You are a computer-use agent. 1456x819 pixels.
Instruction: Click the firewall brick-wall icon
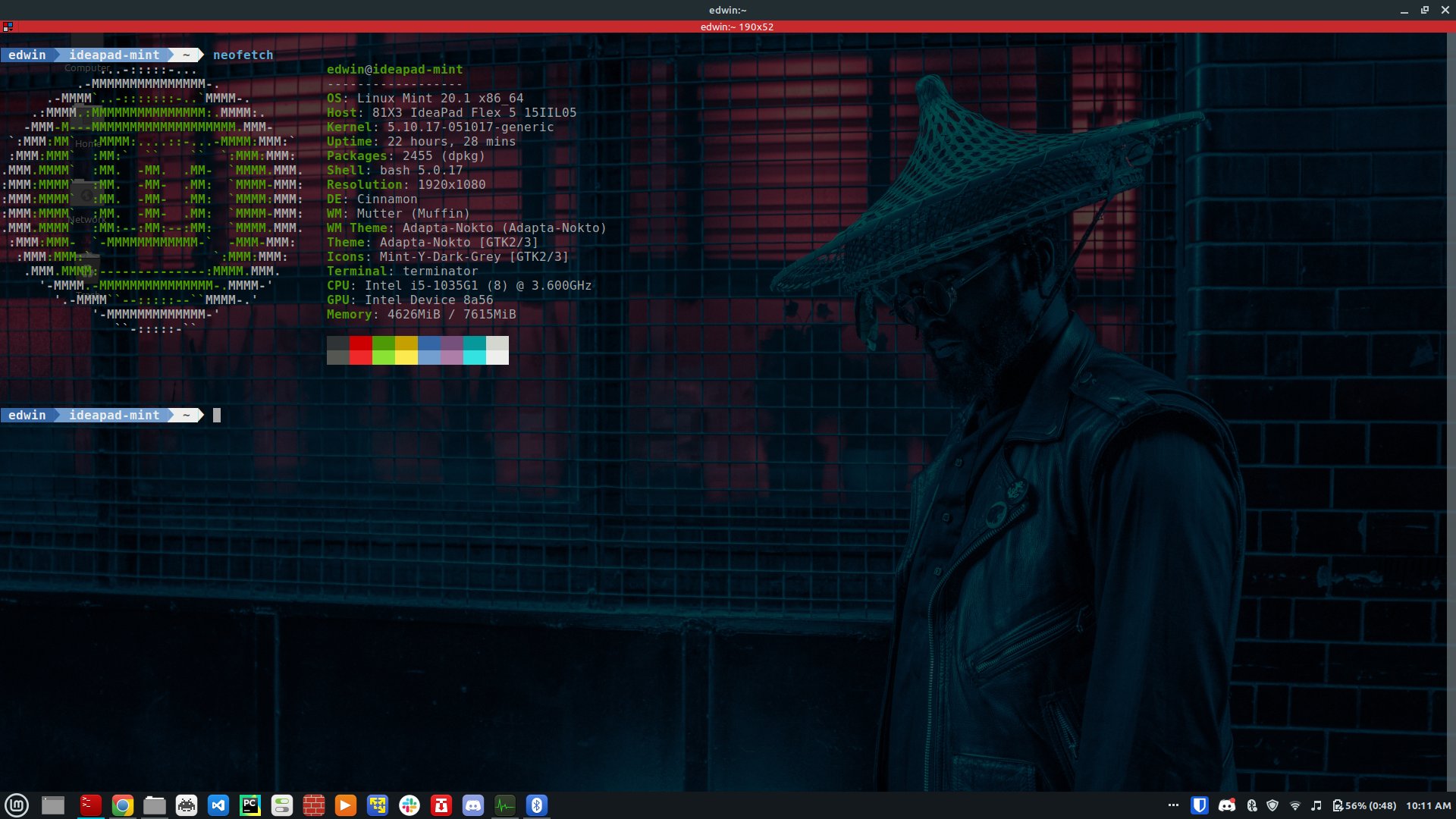click(314, 805)
